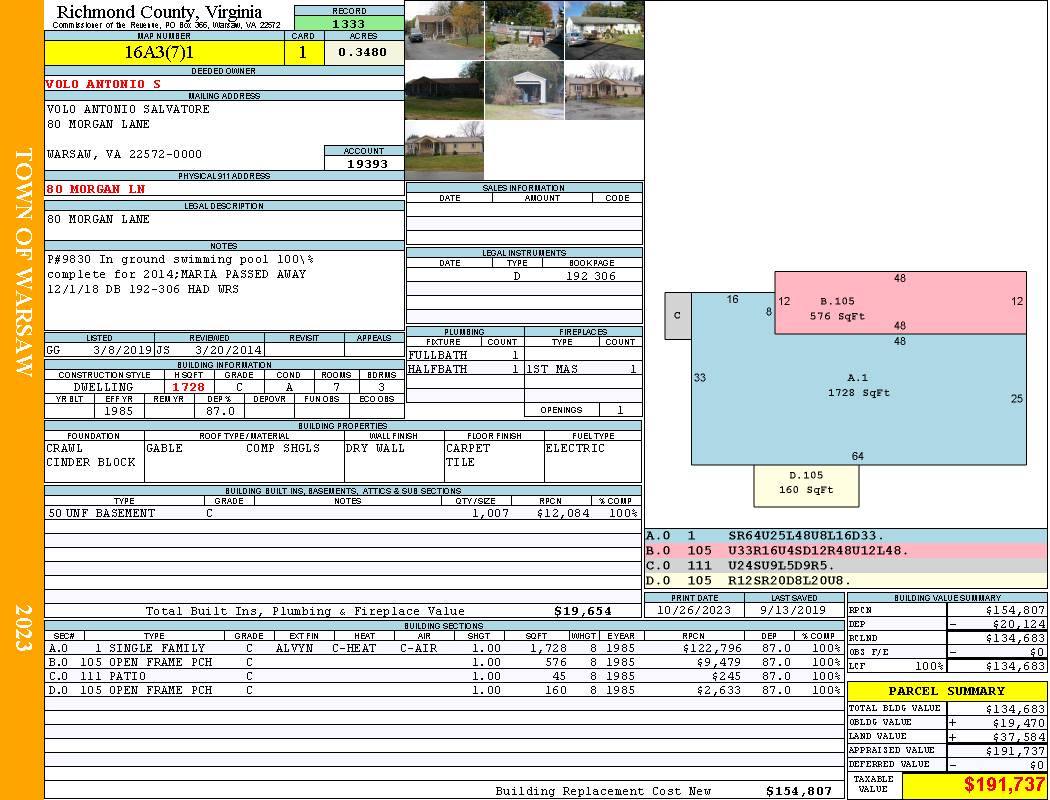Click the A.0 sketch vector SR64U25L48U8L16D33
Viewport: 1050px width, 800px height.
806,536
